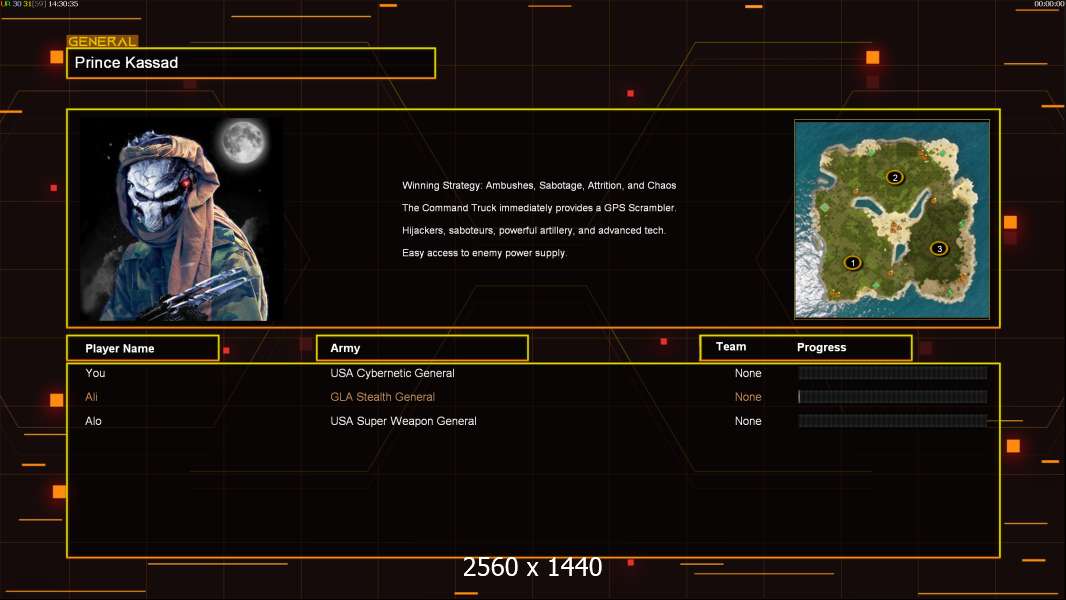Click the Team column header label
The height and width of the screenshot is (600, 1066).
click(x=731, y=347)
